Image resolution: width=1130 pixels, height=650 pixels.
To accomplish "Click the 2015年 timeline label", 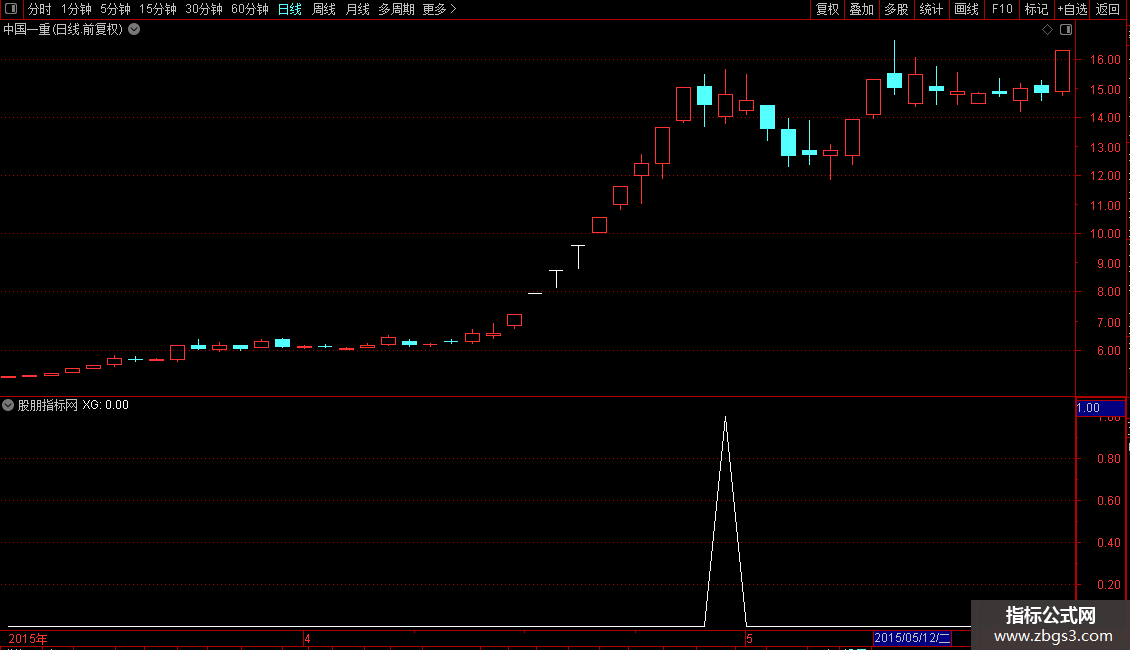I will click(x=27, y=638).
